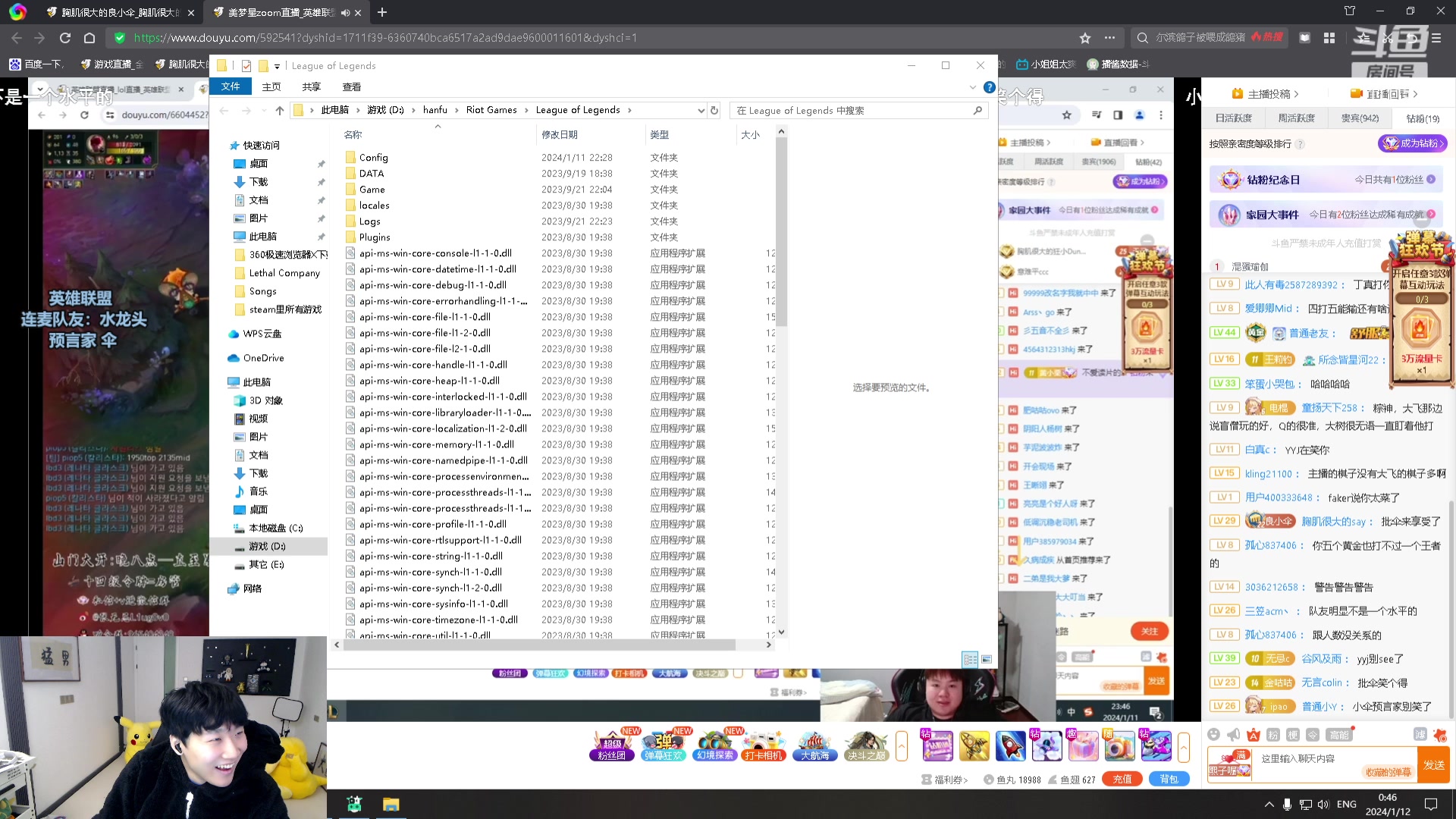Image resolution: width=1456 pixels, height=819 pixels.
Task: Expand the File Explorer ribbon chevron
Action: coord(973,87)
